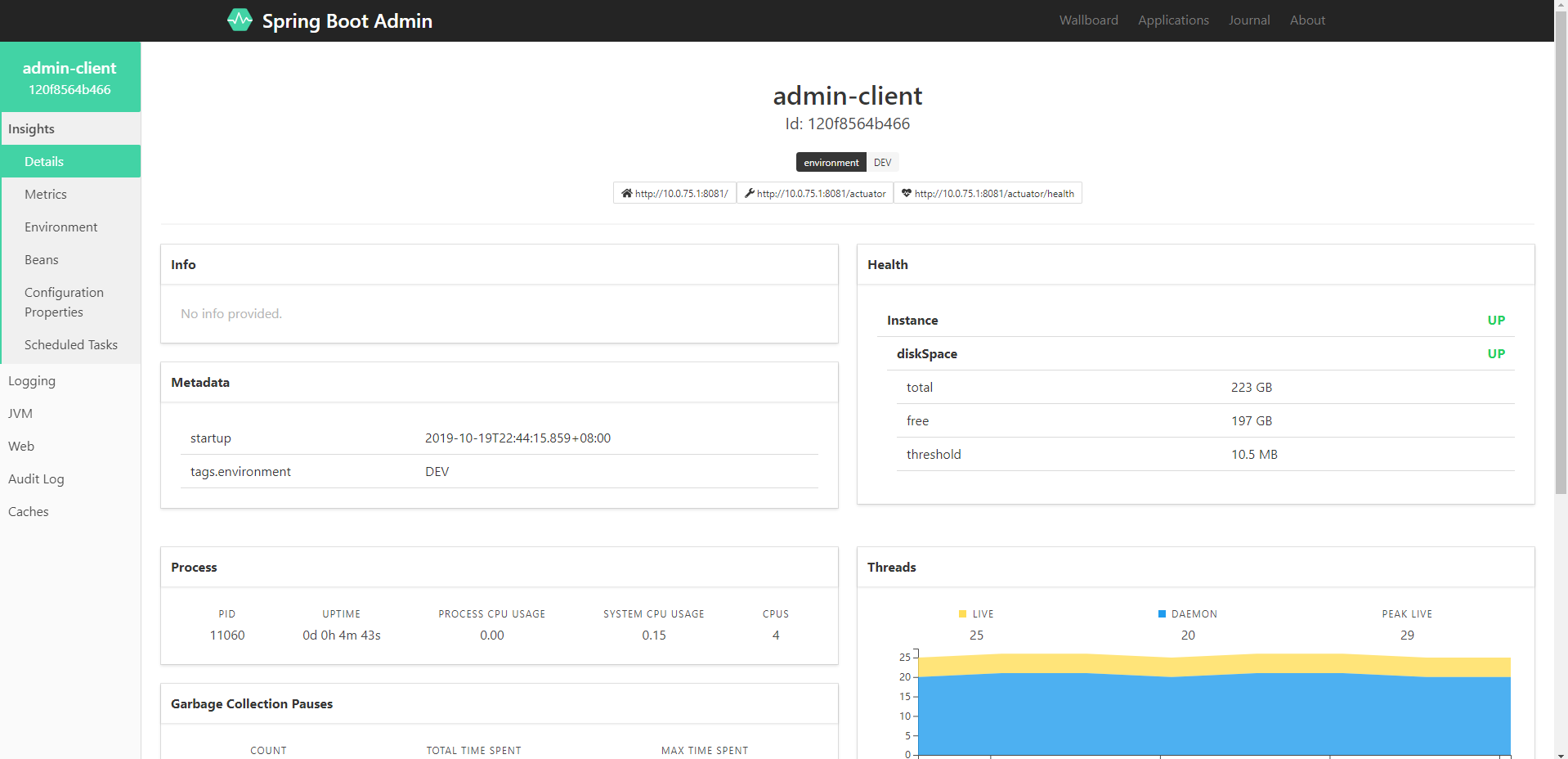Click the wrench icon on the actuator URL
Image resolution: width=1568 pixels, height=759 pixels.
750,193
